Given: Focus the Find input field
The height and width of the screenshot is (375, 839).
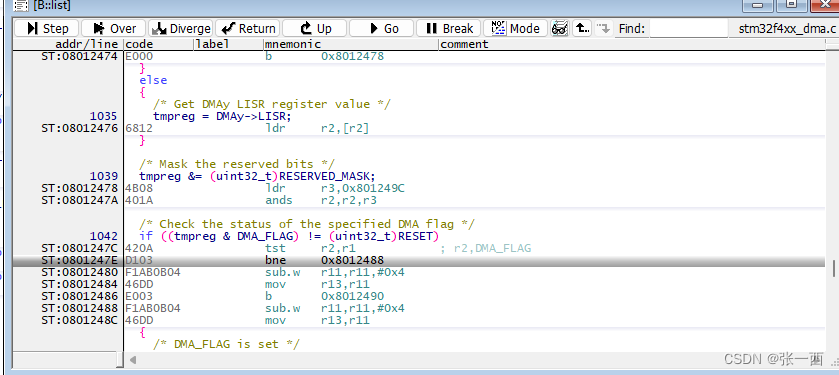Looking at the screenshot, I should click(689, 28).
